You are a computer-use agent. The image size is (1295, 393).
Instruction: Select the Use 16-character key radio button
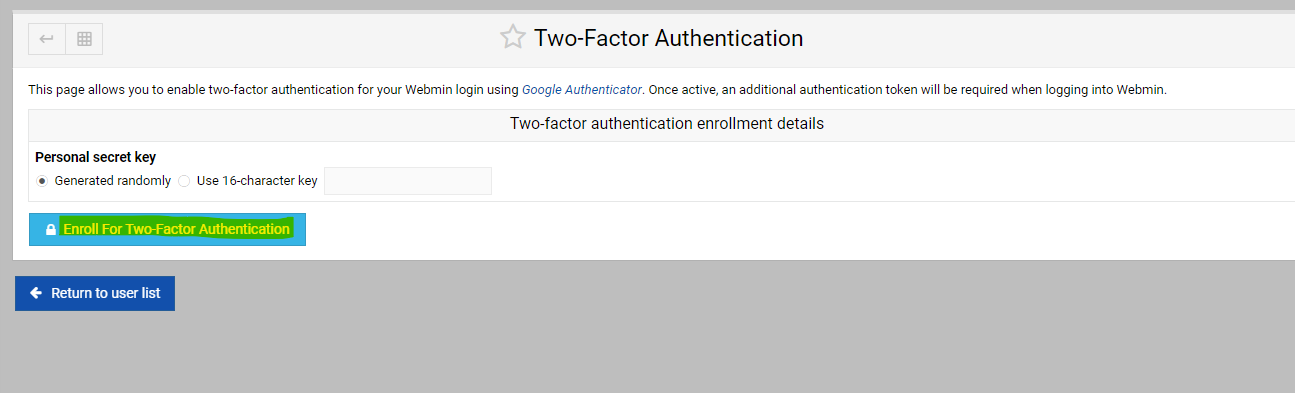pyautogui.click(x=184, y=181)
